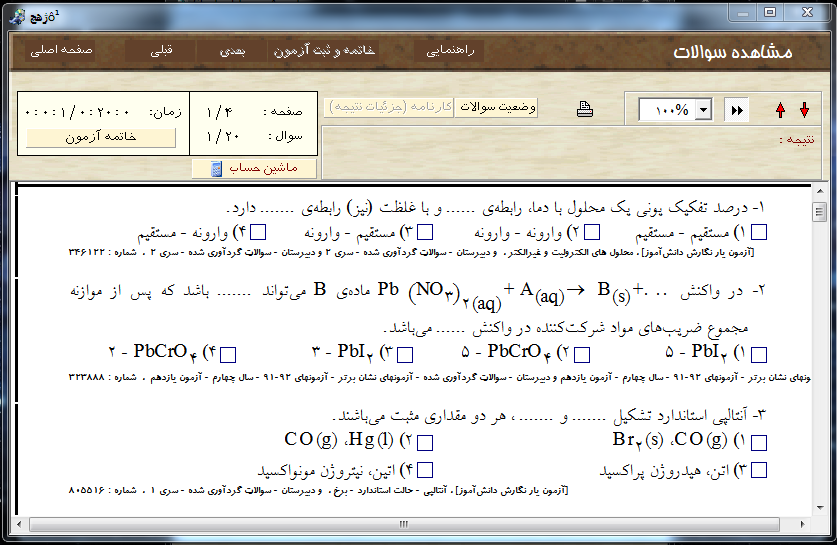Click بعدی to go to next page
Image resolution: width=837 pixels, height=545 pixels.
232,50
